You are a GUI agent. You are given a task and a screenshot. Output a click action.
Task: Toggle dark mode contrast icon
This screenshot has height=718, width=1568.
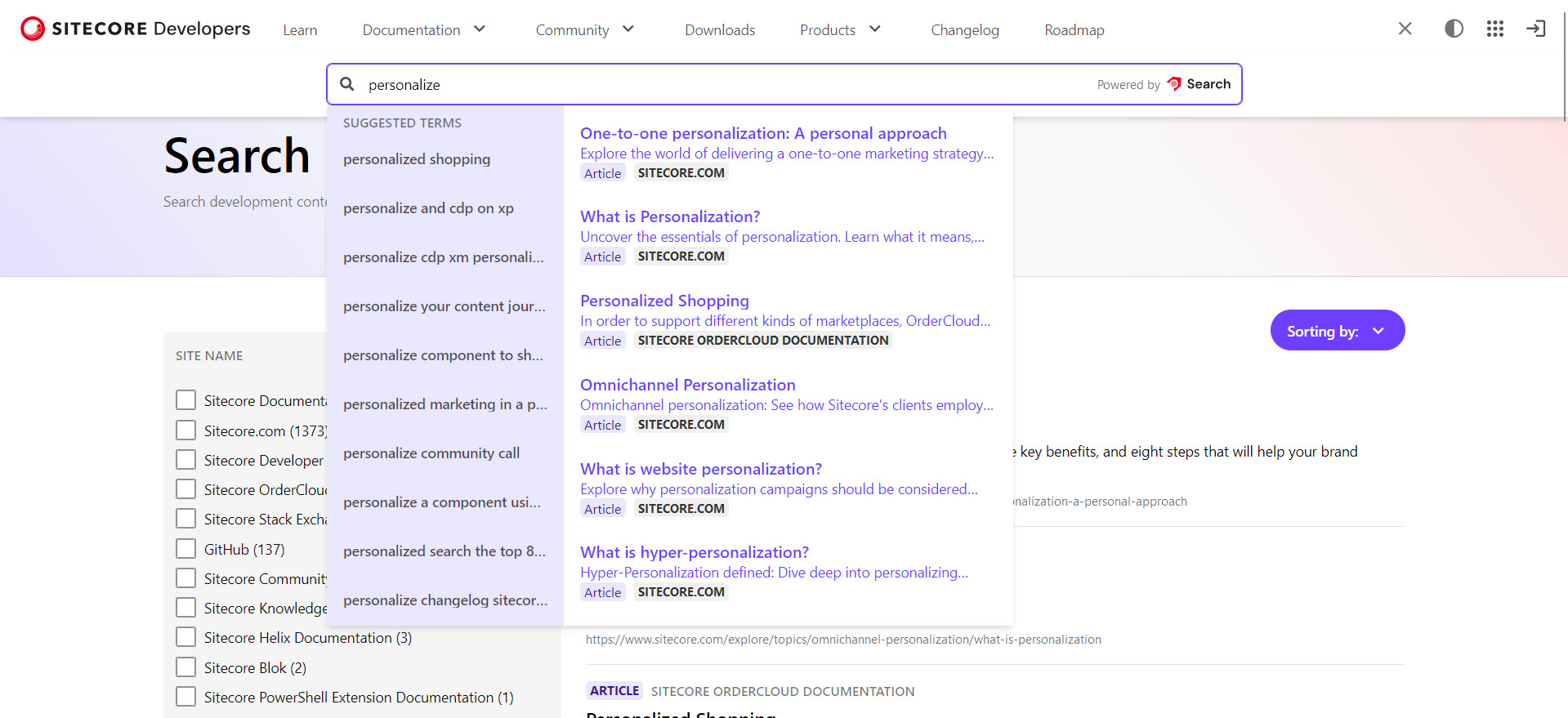pyautogui.click(x=1454, y=29)
